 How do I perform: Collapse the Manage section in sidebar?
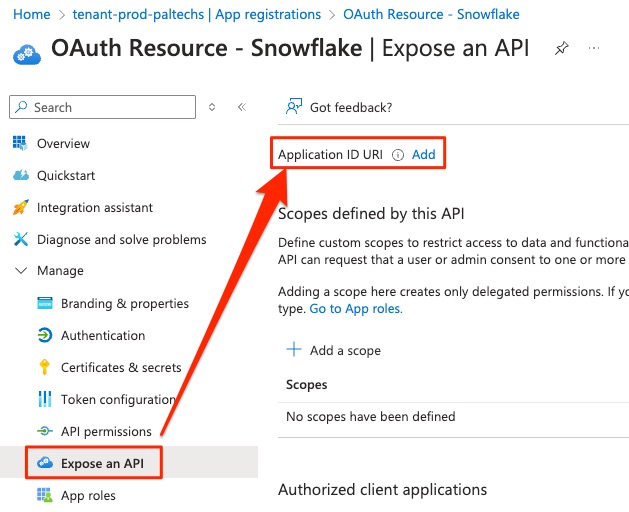(20, 271)
